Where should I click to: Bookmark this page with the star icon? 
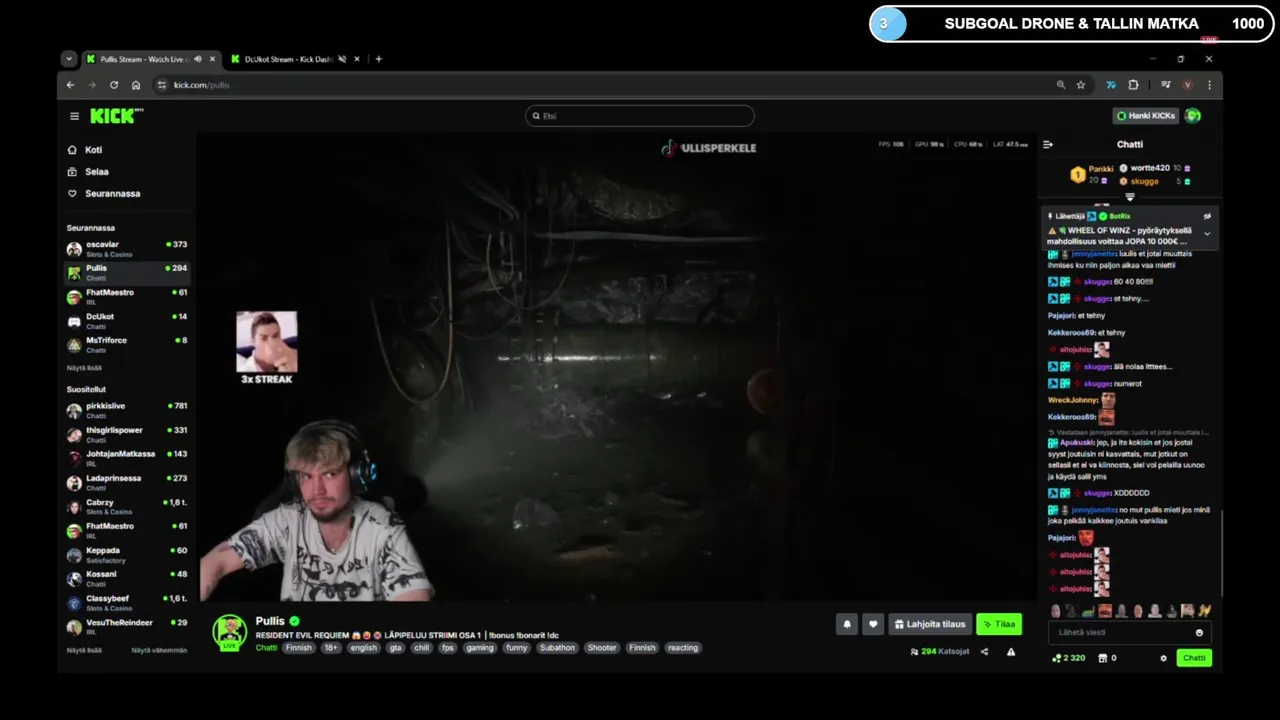click(1081, 85)
